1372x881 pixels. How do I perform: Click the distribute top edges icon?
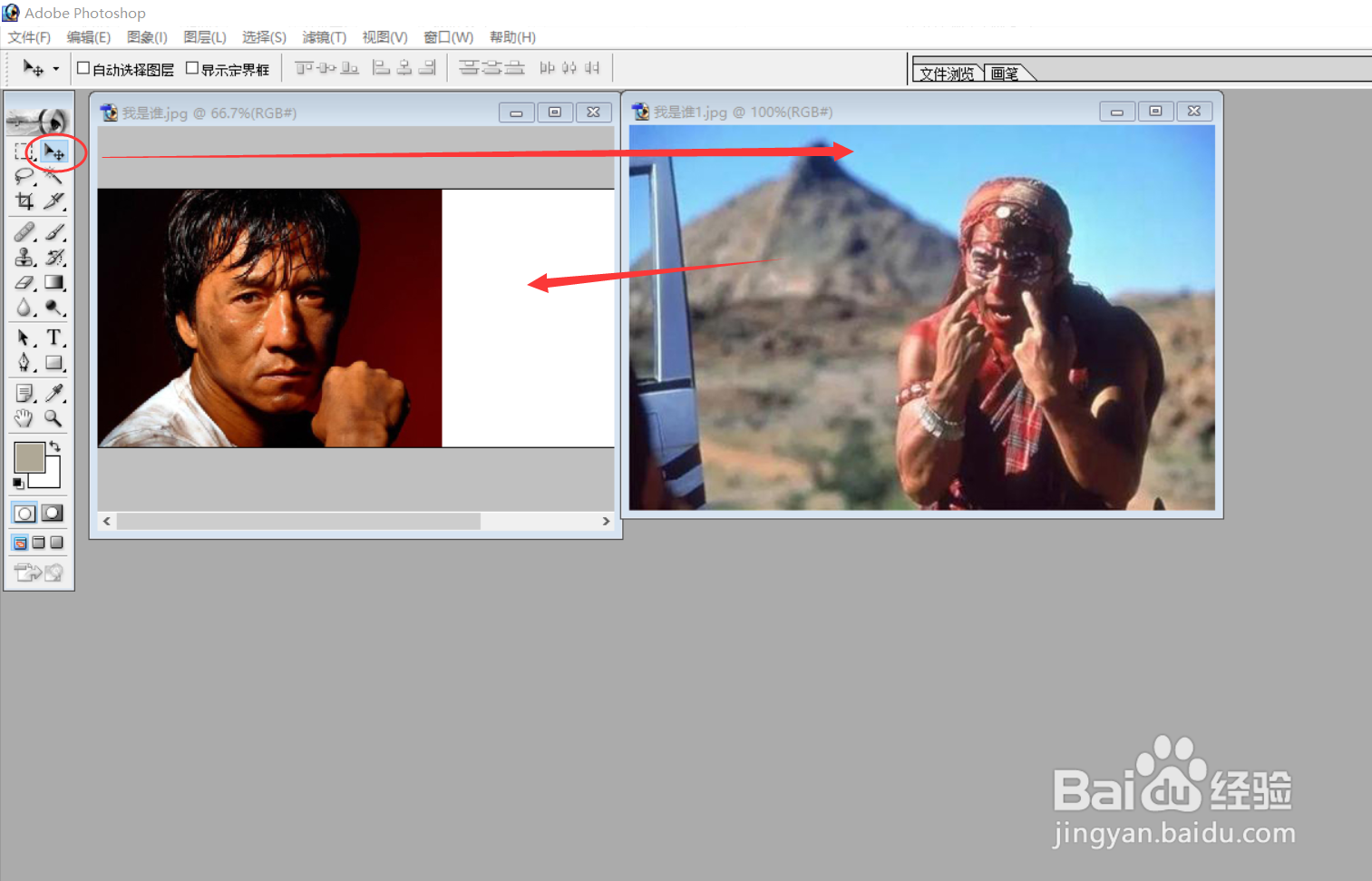coord(469,68)
